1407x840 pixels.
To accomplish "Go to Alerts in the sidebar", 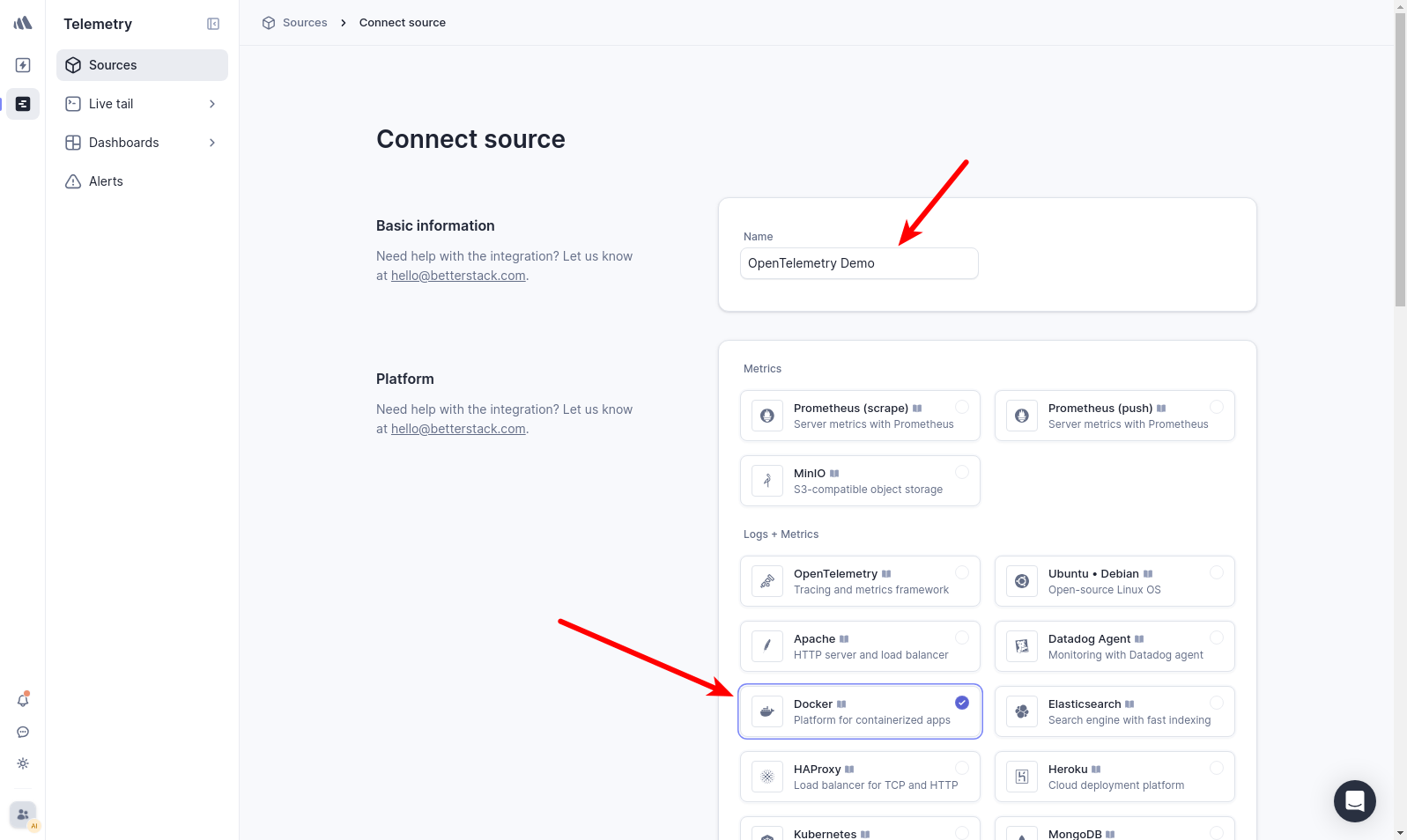I will pyautogui.click(x=106, y=181).
